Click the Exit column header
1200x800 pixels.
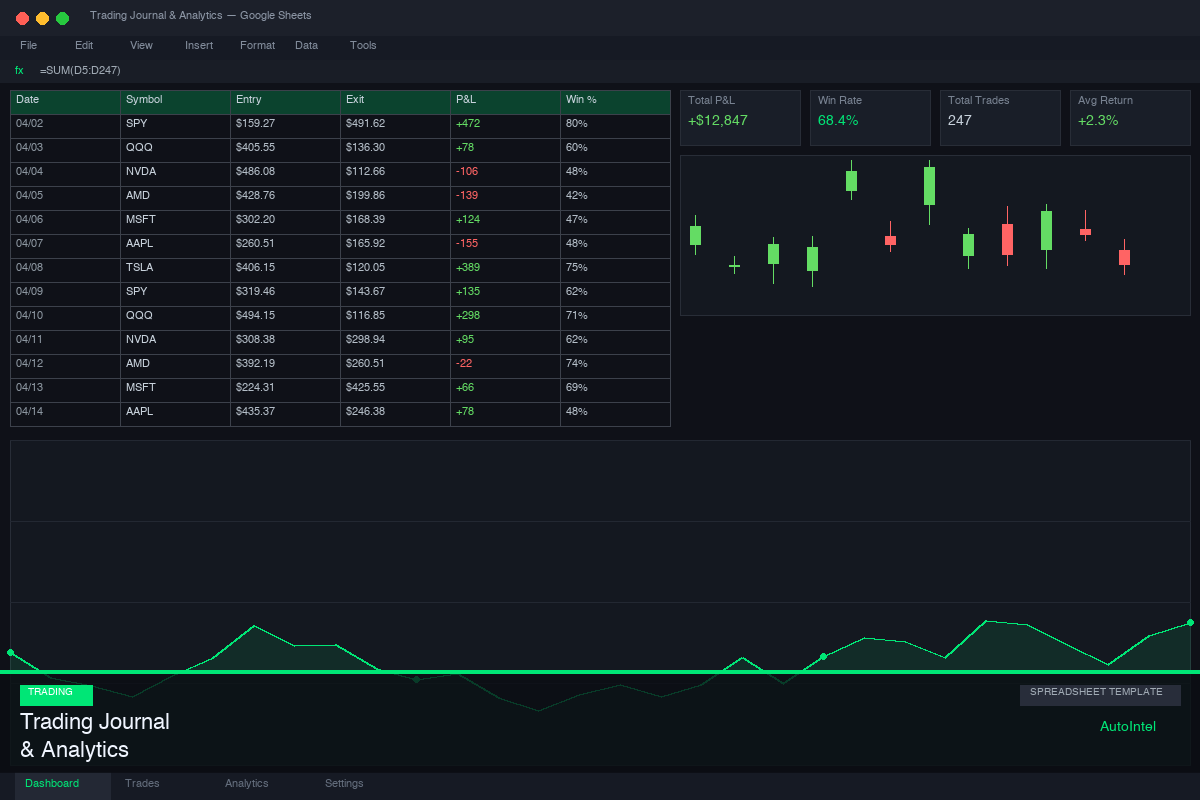395,100
